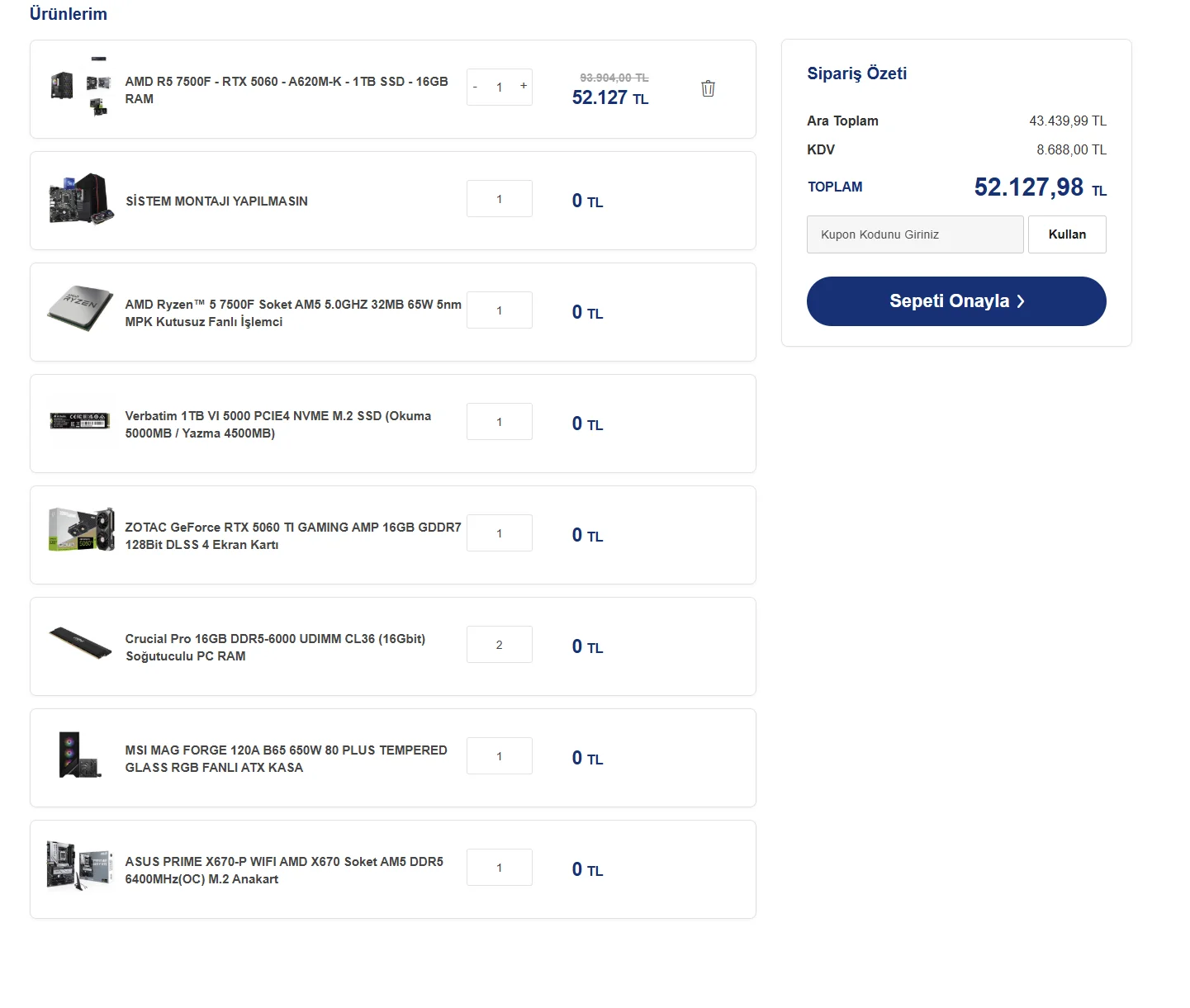Apply coupon with the Kullan button

point(1066,234)
